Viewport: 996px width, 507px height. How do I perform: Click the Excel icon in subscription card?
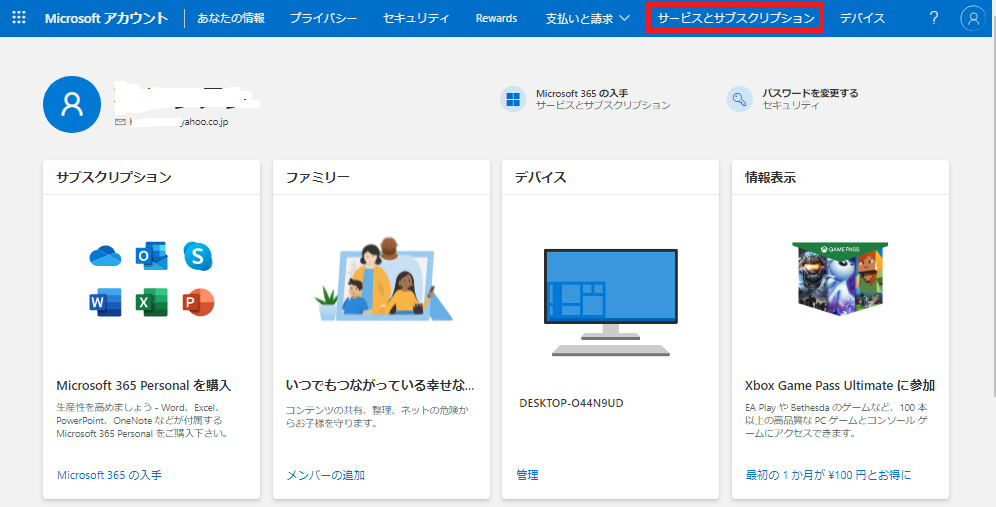(x=151, y=302)
